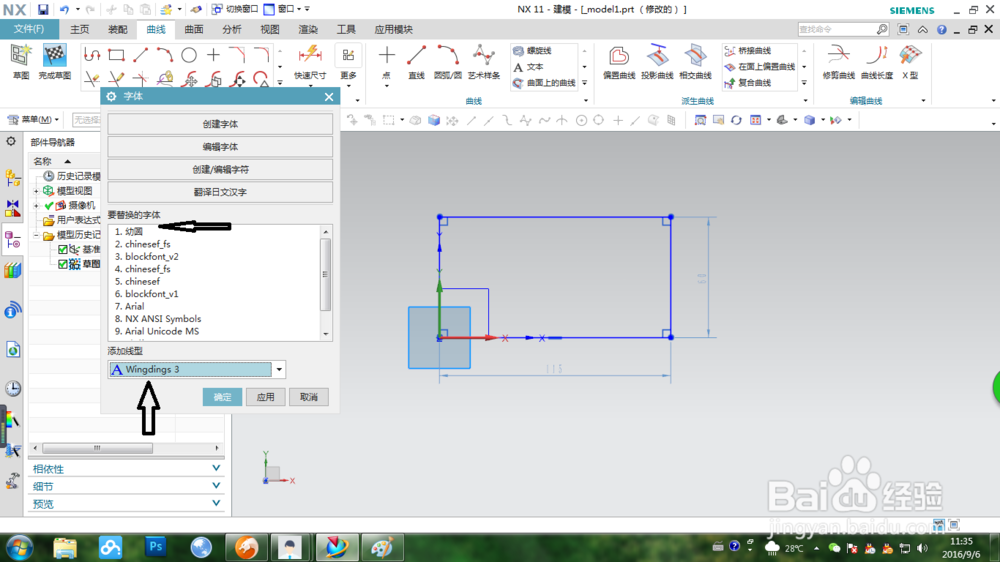
Task: Select the Profile curve tool
Action: tap(92, 55)
